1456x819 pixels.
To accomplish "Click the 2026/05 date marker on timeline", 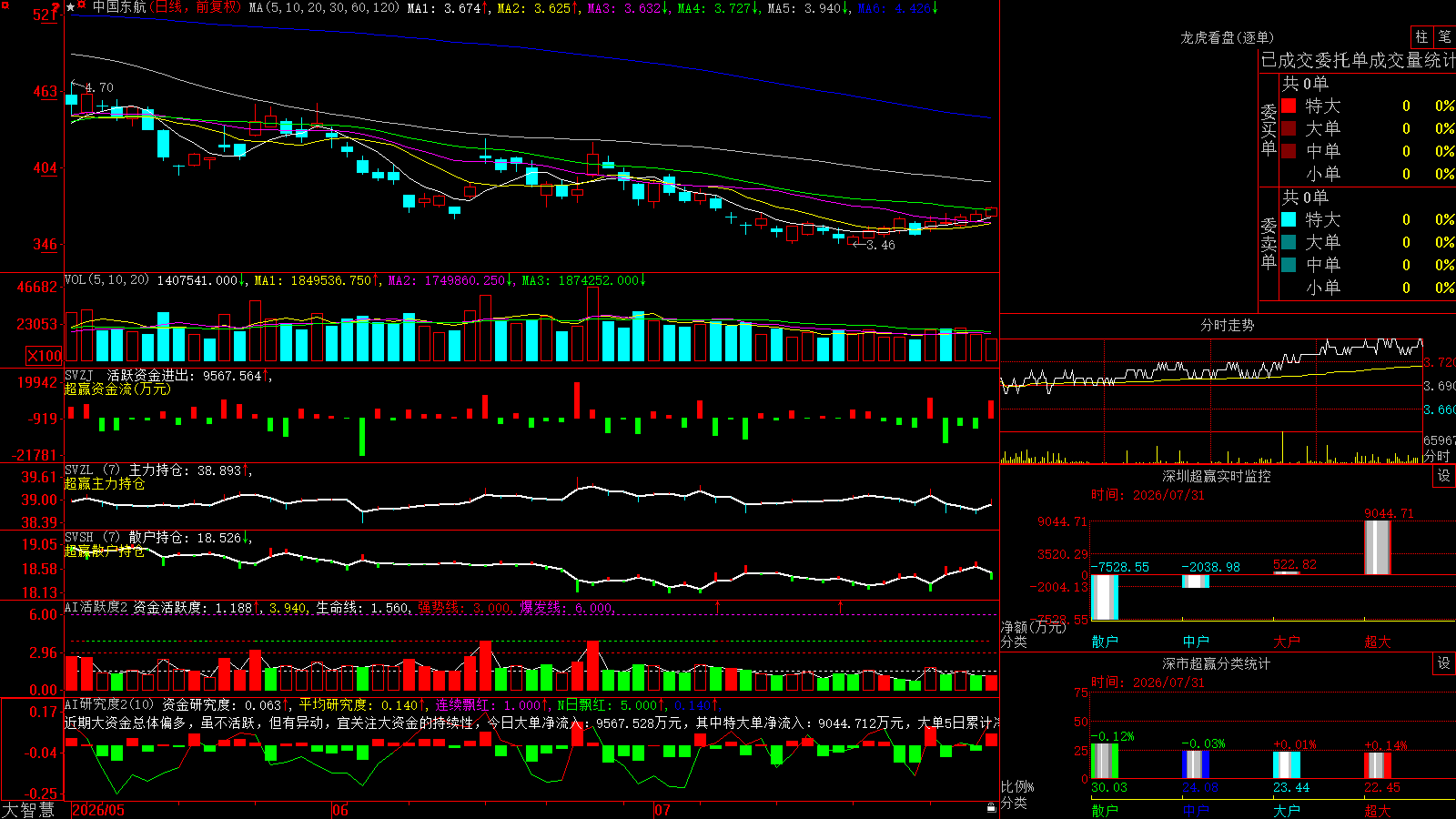I will point(98,810).
